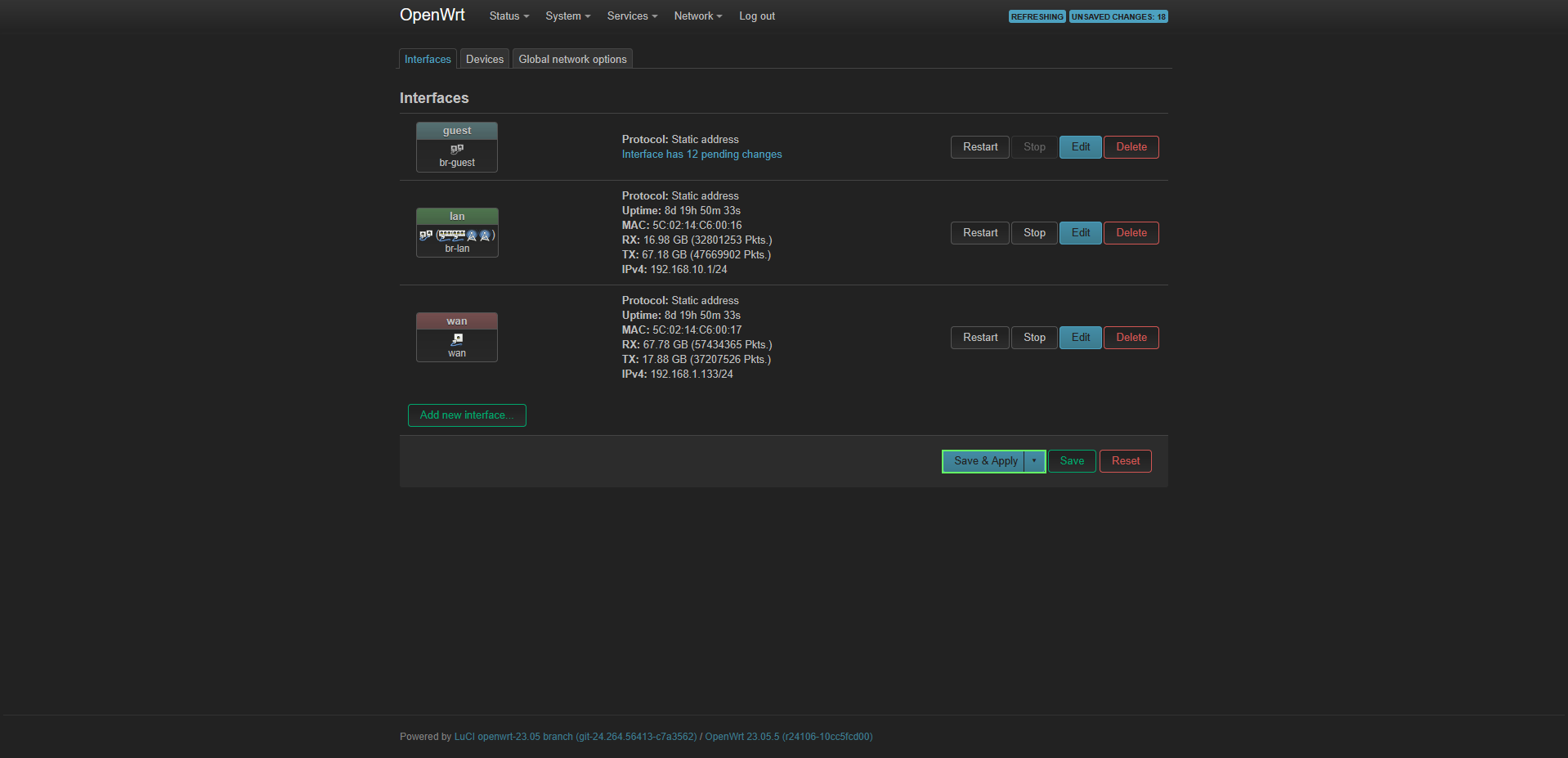This screenshot has height=758, width=1568.
Task: Open the Global network options tab
Action: tap(572, 59)
